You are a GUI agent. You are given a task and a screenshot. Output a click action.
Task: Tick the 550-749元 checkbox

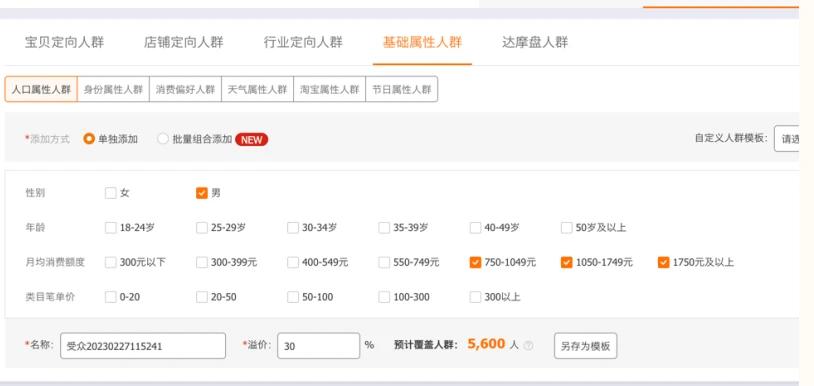(384, 263)
